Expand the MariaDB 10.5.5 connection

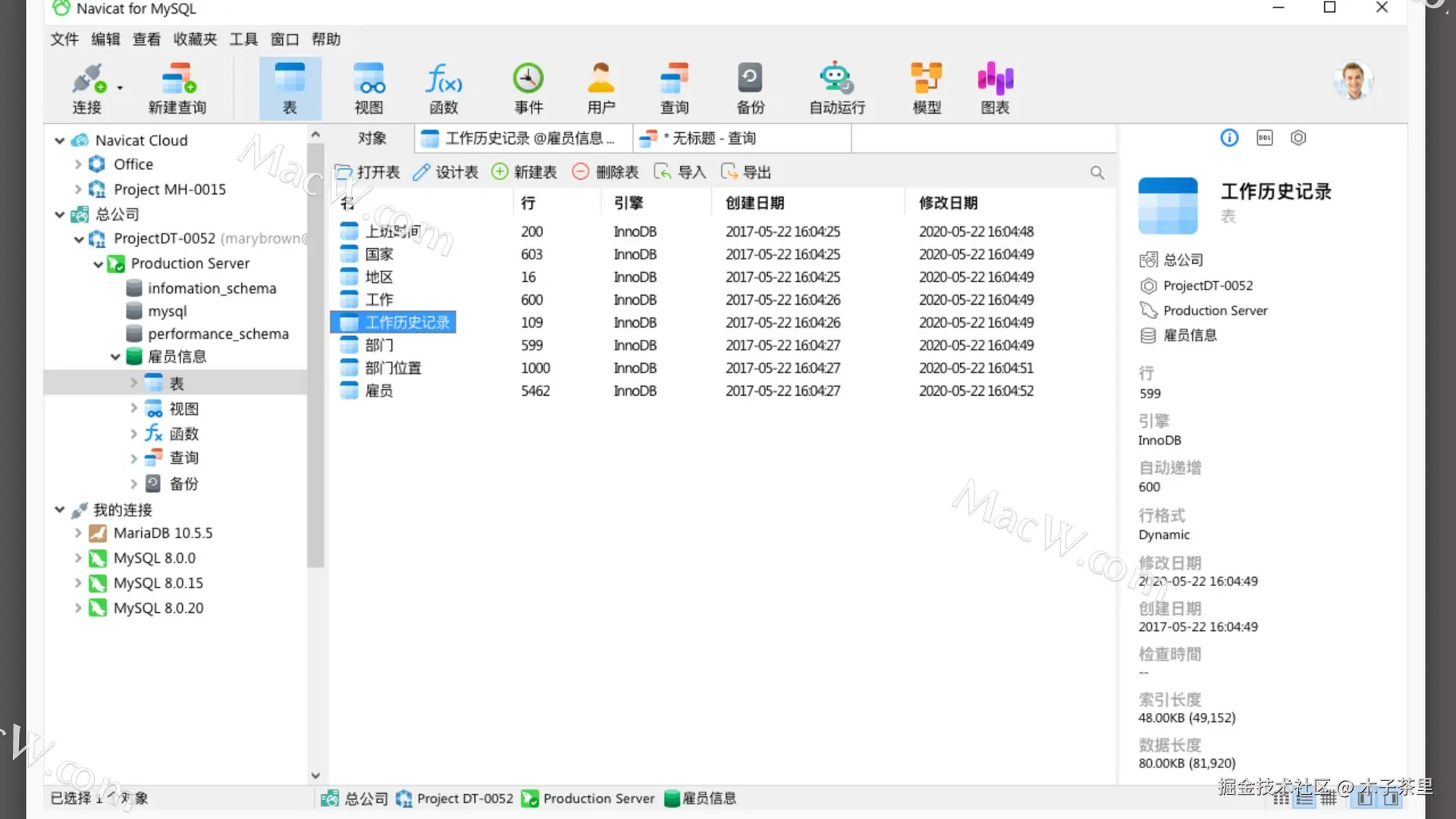pyautogui.click(x=78, y=533)
